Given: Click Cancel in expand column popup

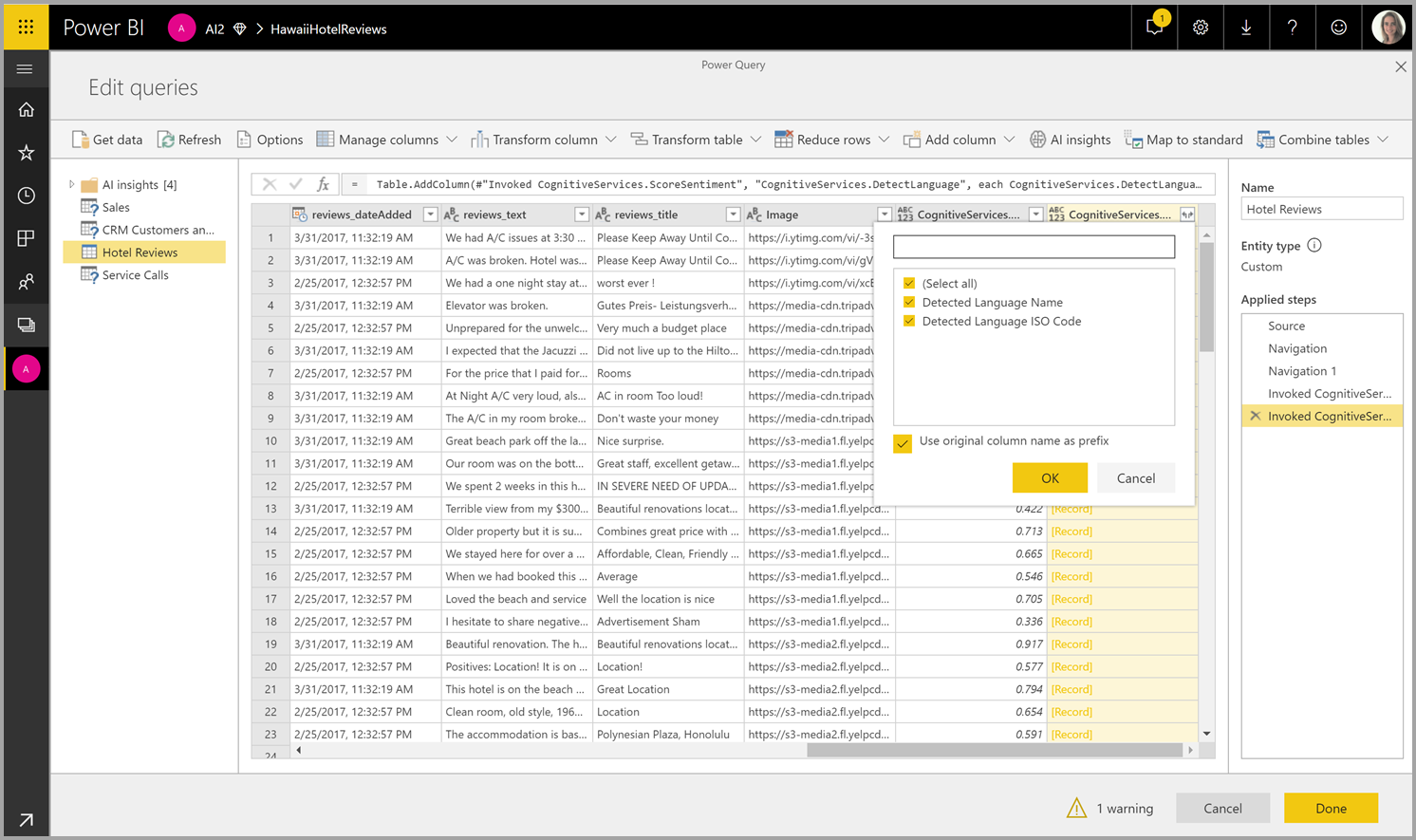Looking at the screenshot, I should [x=1136, y=477].
